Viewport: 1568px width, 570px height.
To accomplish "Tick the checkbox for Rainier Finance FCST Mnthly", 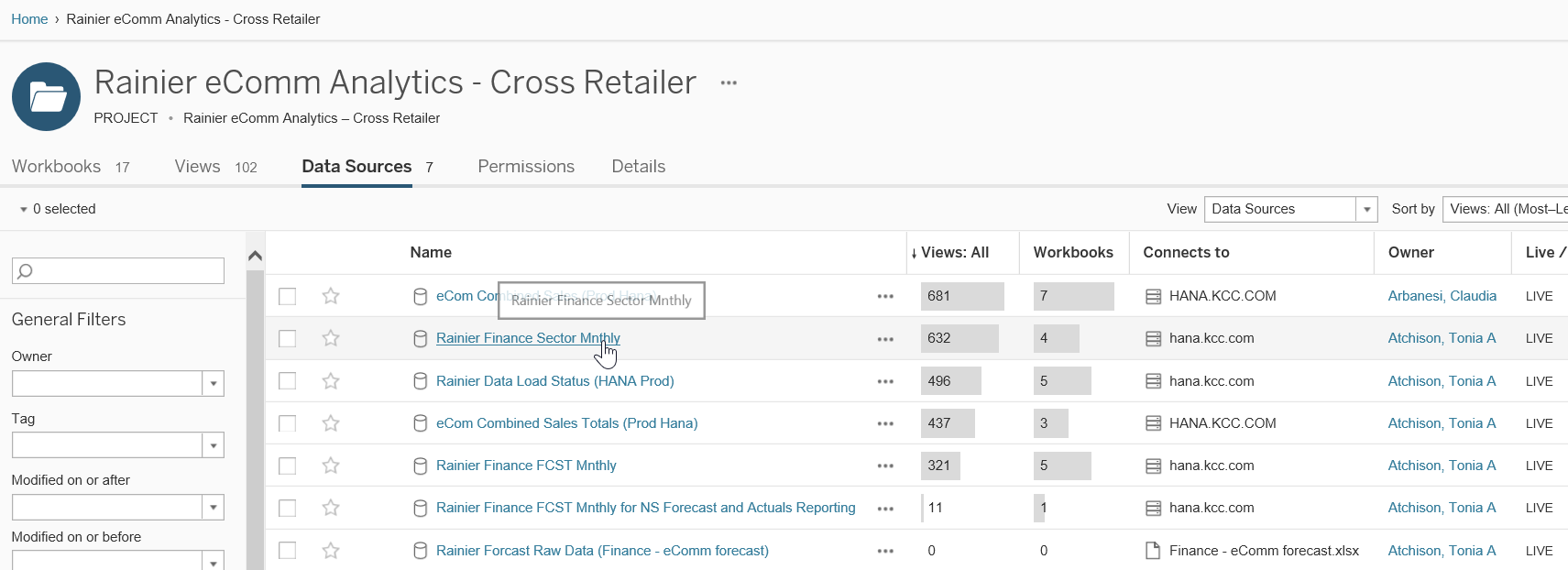I will (288, 466).
